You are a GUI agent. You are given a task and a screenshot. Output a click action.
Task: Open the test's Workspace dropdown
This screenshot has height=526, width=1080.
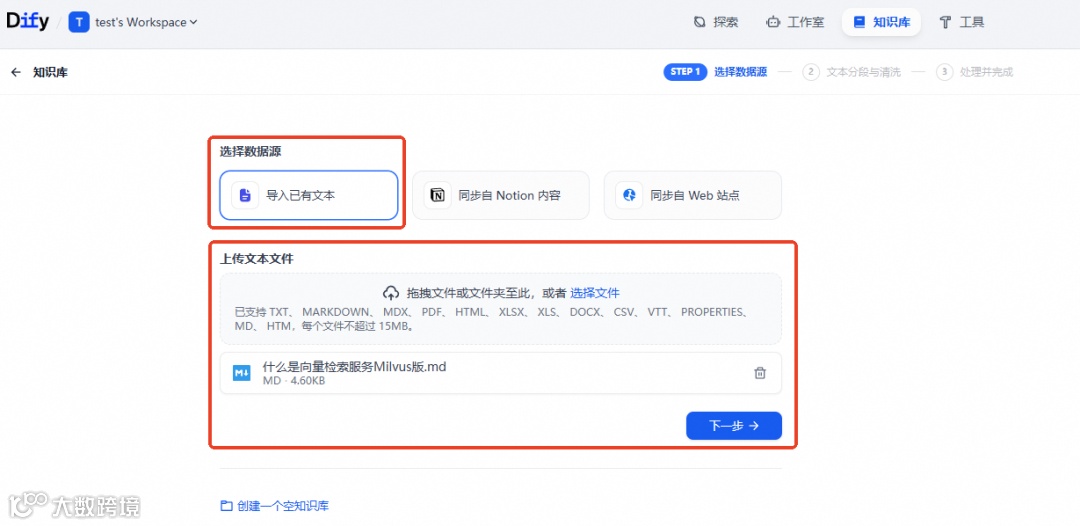pyautogui.click(x=146, y=22)
